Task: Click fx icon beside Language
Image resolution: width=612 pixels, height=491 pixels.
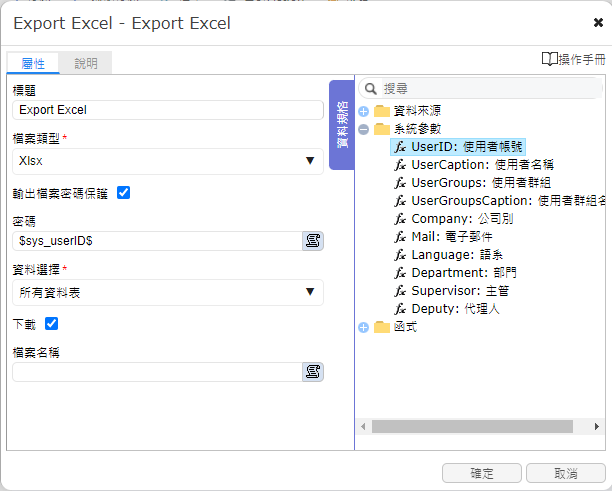Action: click(x=400, y=255)
